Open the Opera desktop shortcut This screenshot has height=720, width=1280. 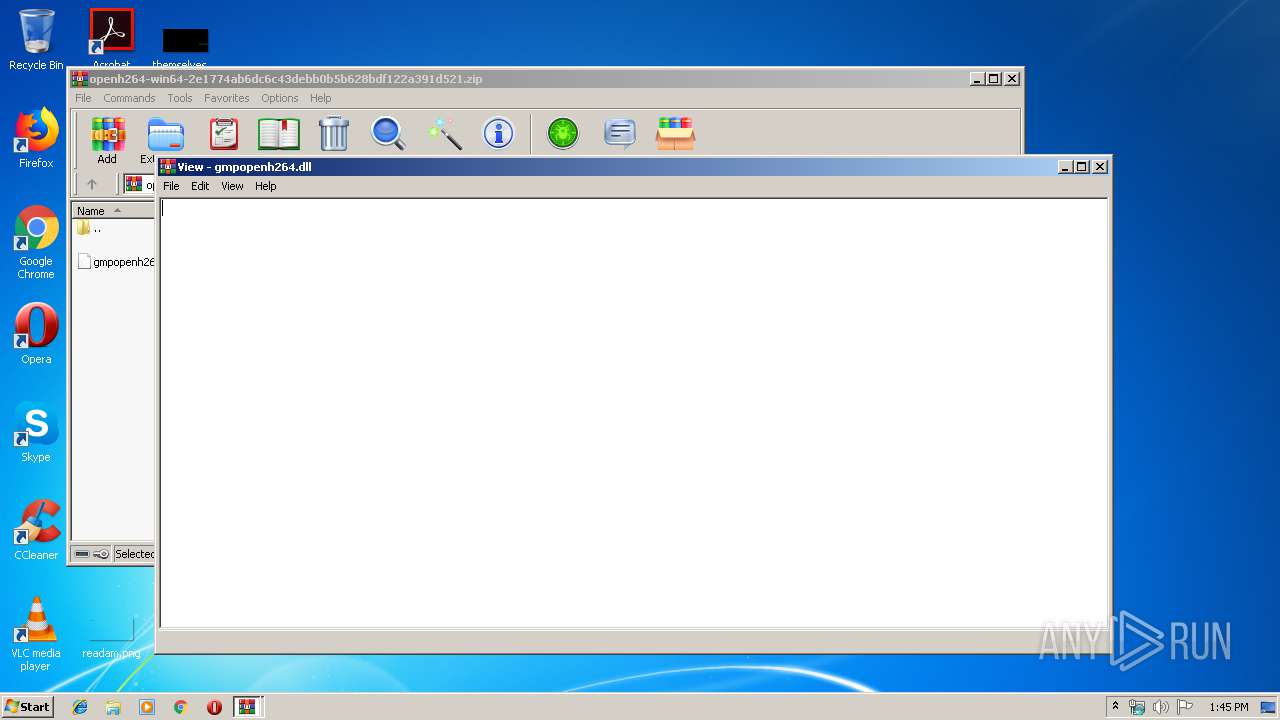pyautogui.click(x=36, y=334)
